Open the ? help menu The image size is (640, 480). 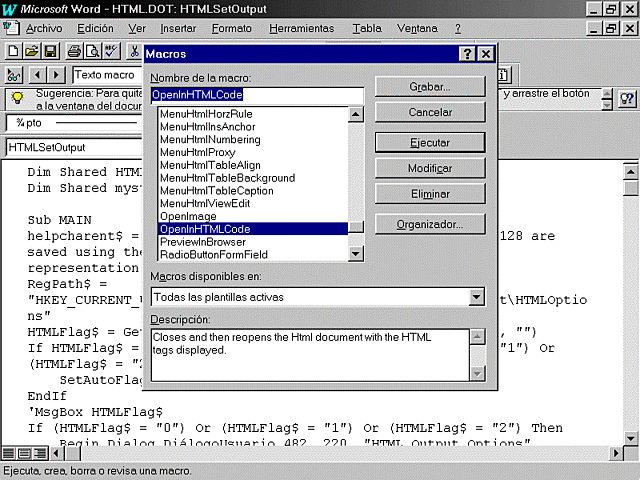point(458,29)
